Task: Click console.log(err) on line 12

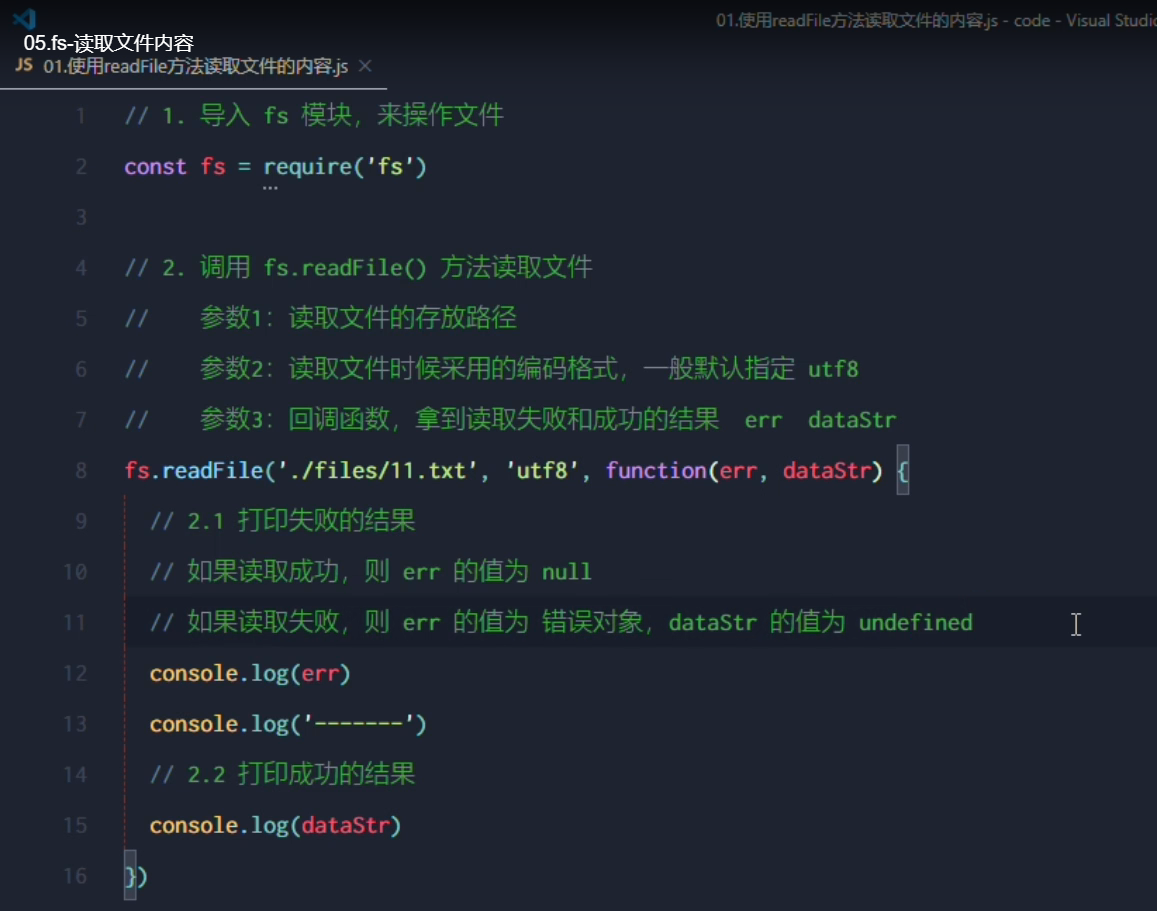Action: tap(249, 673)
